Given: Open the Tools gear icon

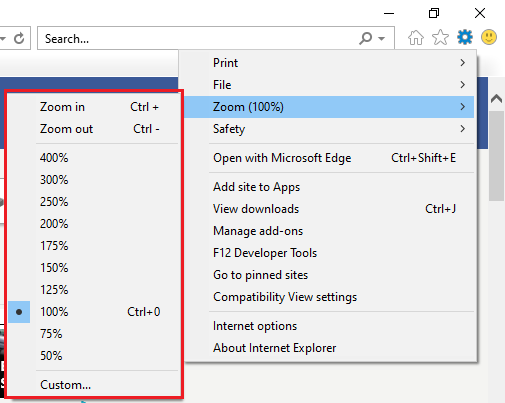Looking at the screenshot, I should [465, 37].
